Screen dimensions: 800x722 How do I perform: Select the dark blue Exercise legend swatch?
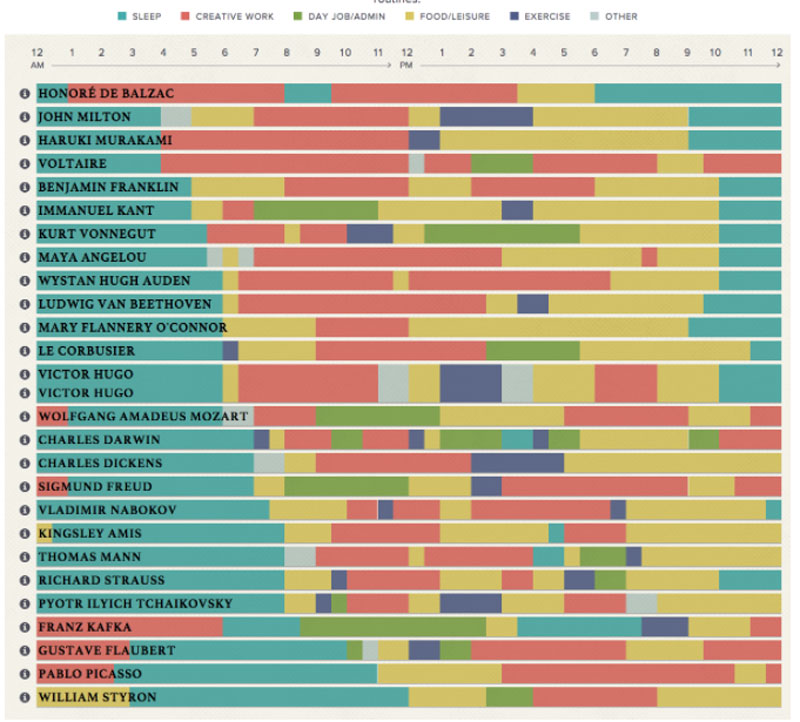pos(514,16)
